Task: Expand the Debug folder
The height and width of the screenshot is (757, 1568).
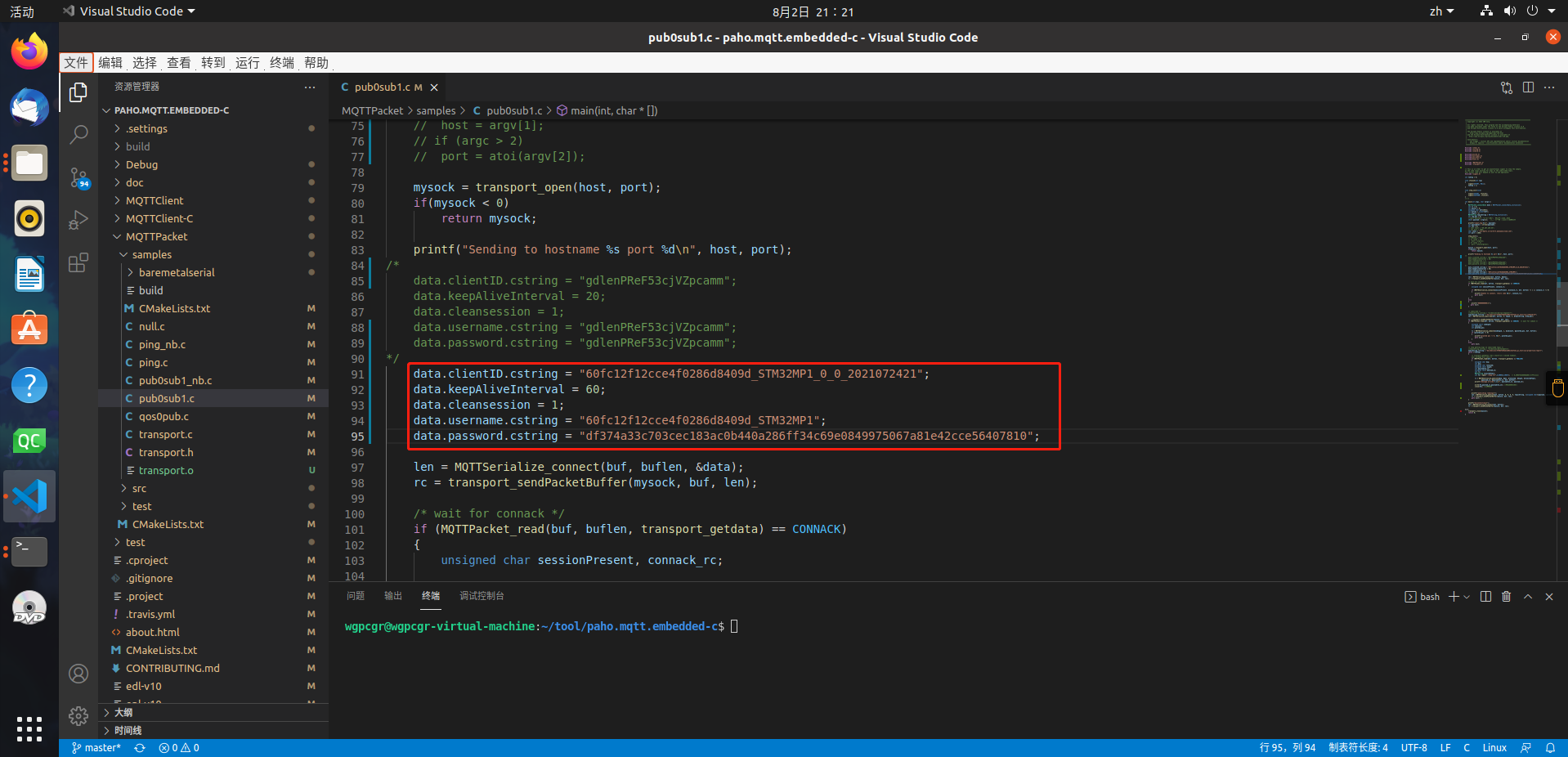Action: pos(213,164)
